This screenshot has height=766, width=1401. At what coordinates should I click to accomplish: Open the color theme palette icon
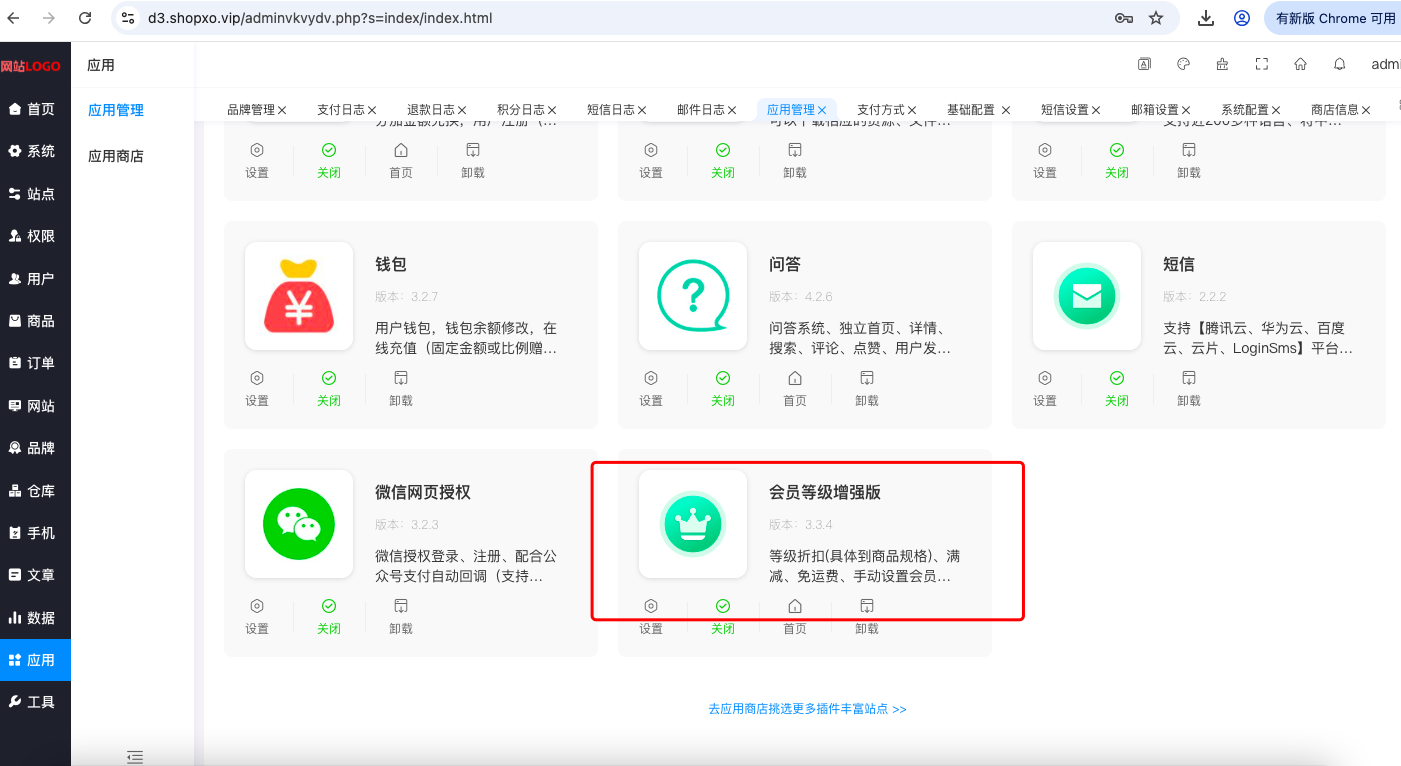1183,64
